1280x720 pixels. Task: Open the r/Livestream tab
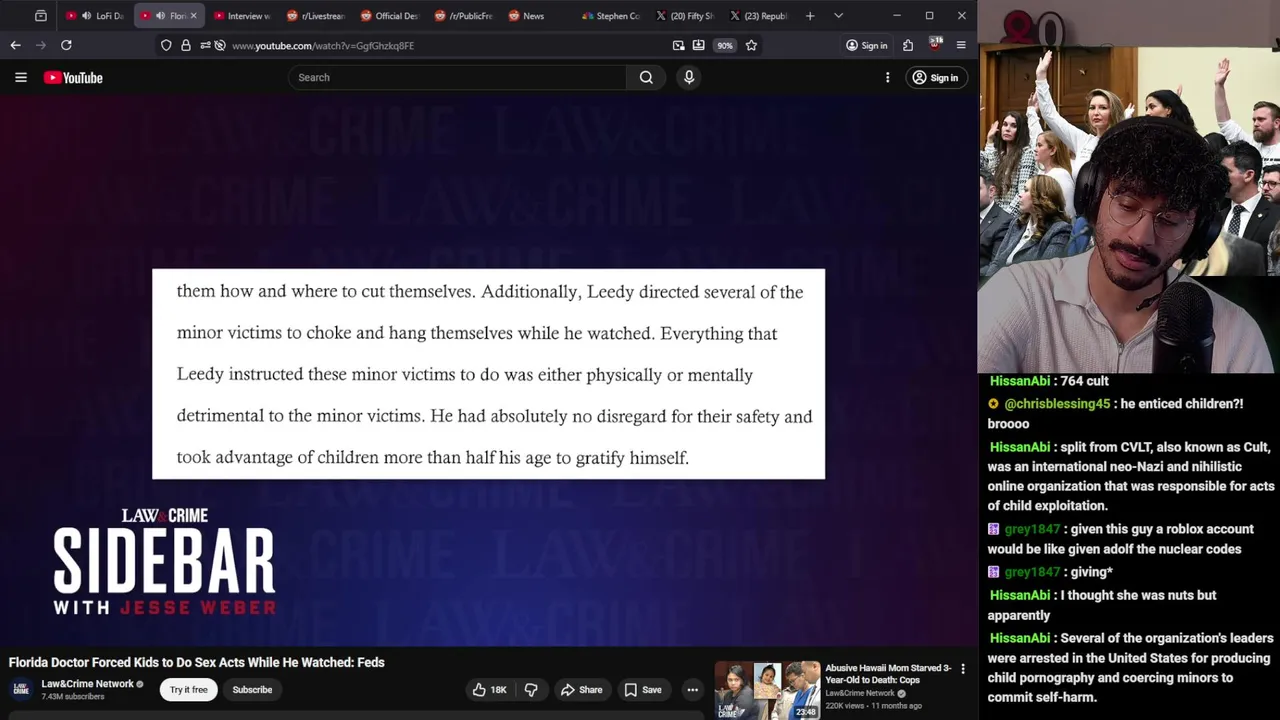click(x=315, y=16)
